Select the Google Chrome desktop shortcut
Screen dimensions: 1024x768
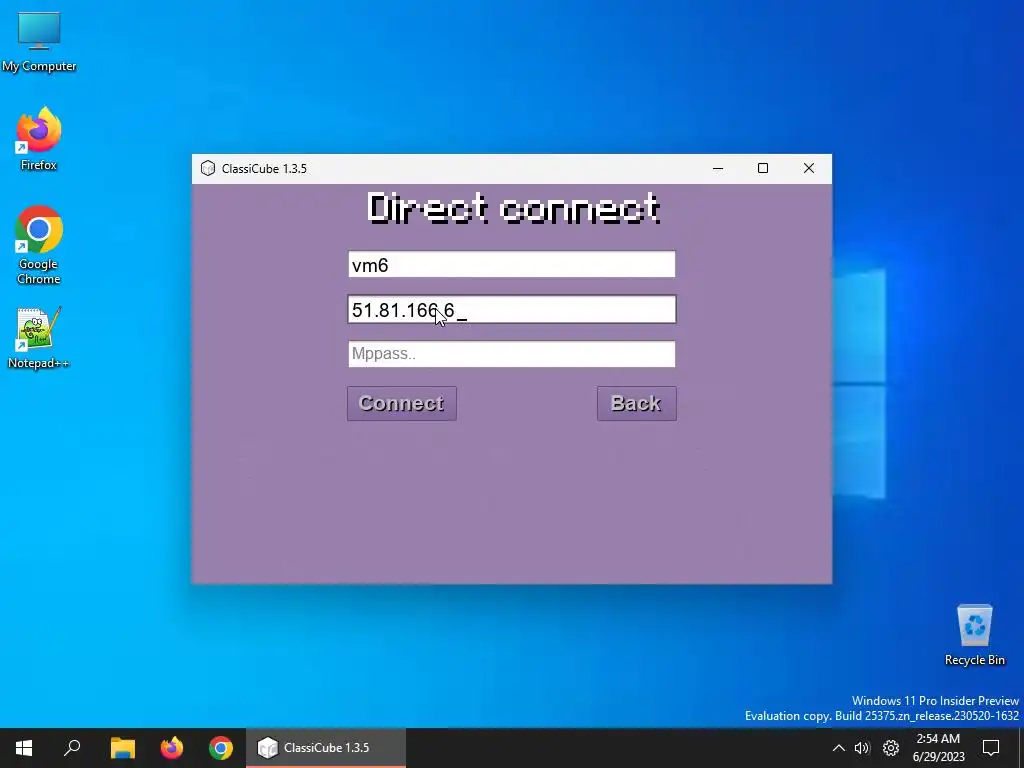(x=39, y=246)
